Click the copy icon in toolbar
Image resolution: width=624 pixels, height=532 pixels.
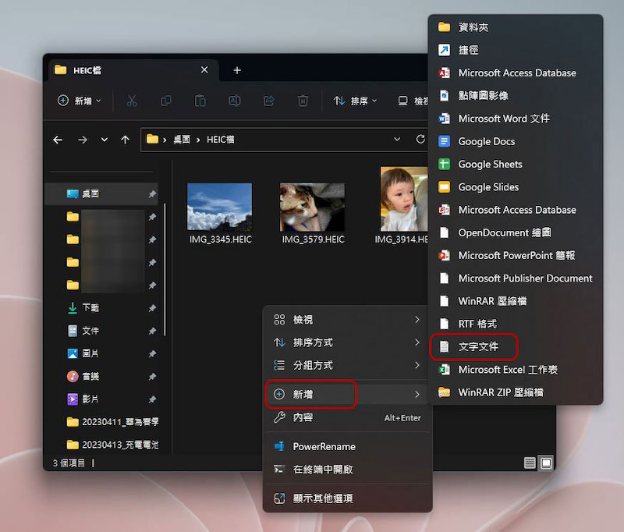click(x=167, y=101)
